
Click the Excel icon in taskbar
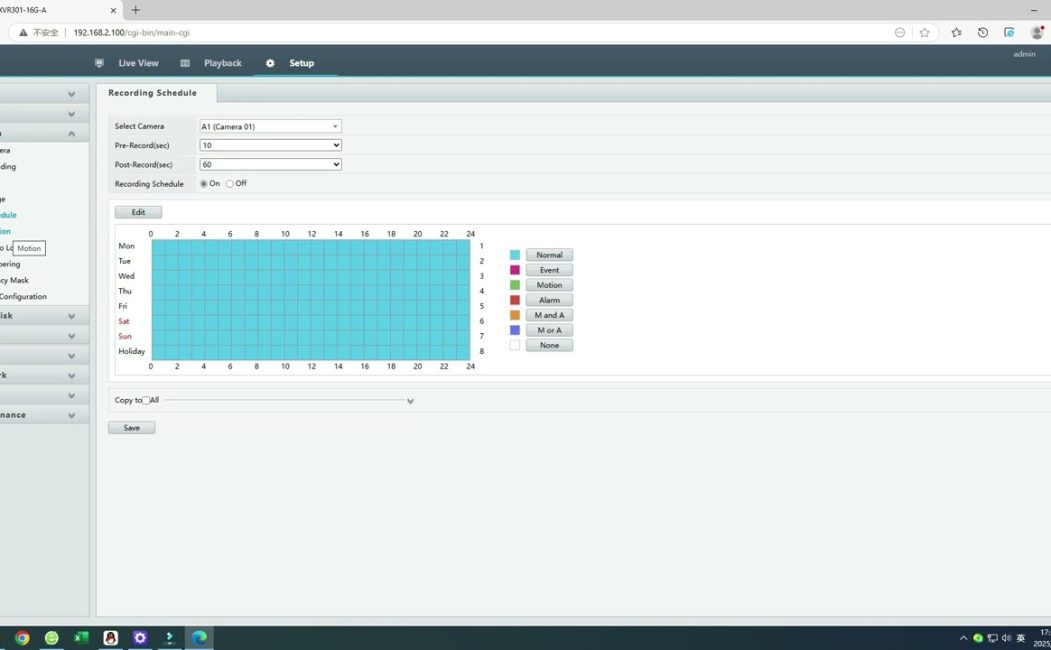81,638
